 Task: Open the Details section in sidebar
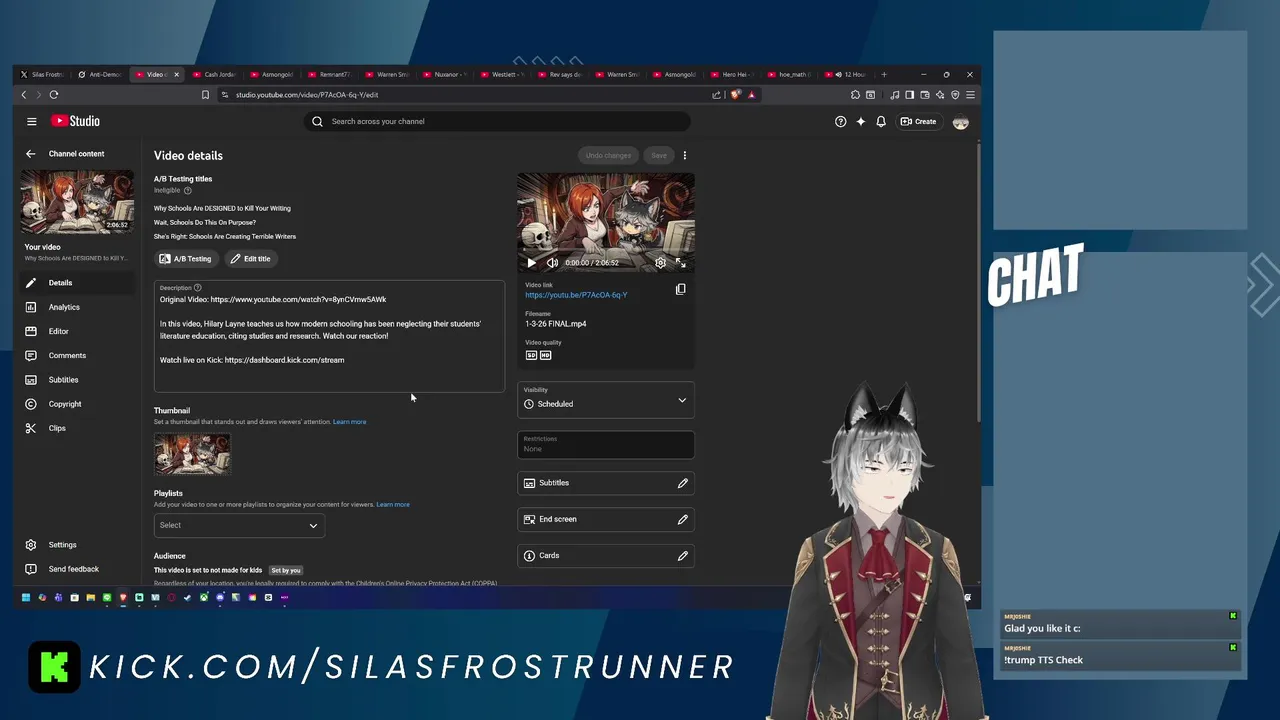tap(76, 283)
